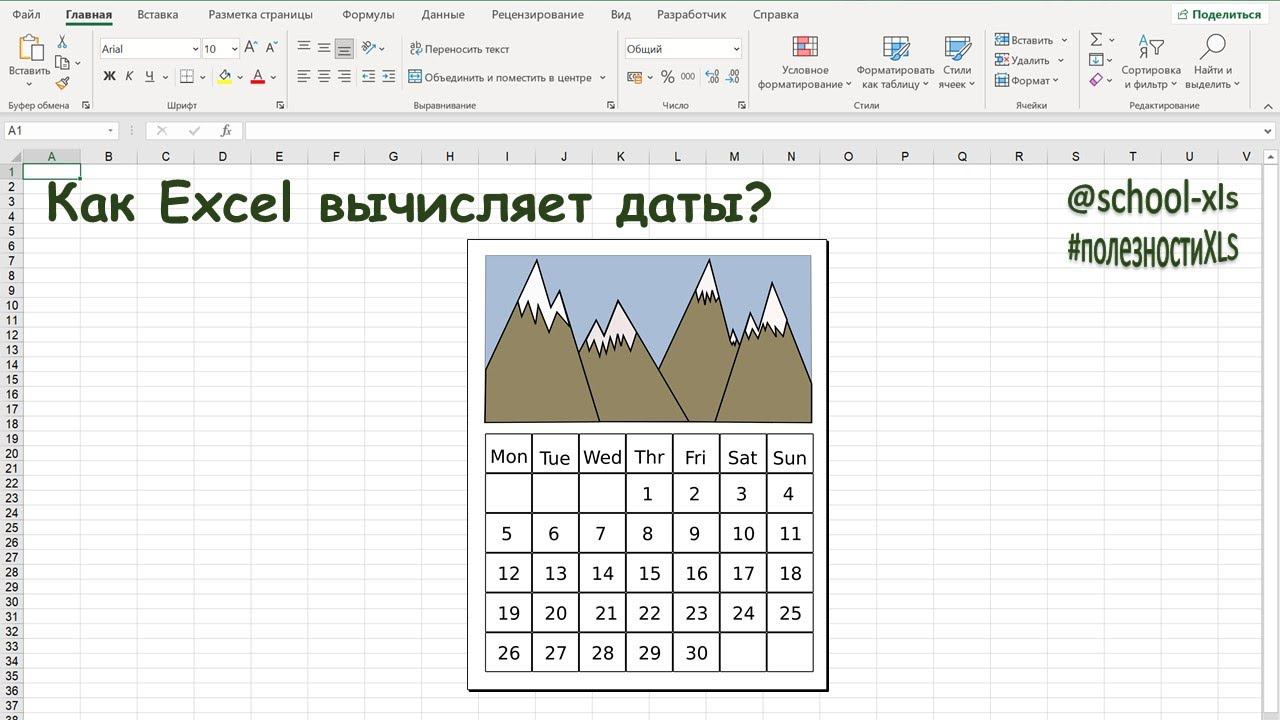Image resolution: width=1280 pixels, height=720 pixels.
Task: Open Стили ячеек gallery
Action: click(x=957, y=62)
